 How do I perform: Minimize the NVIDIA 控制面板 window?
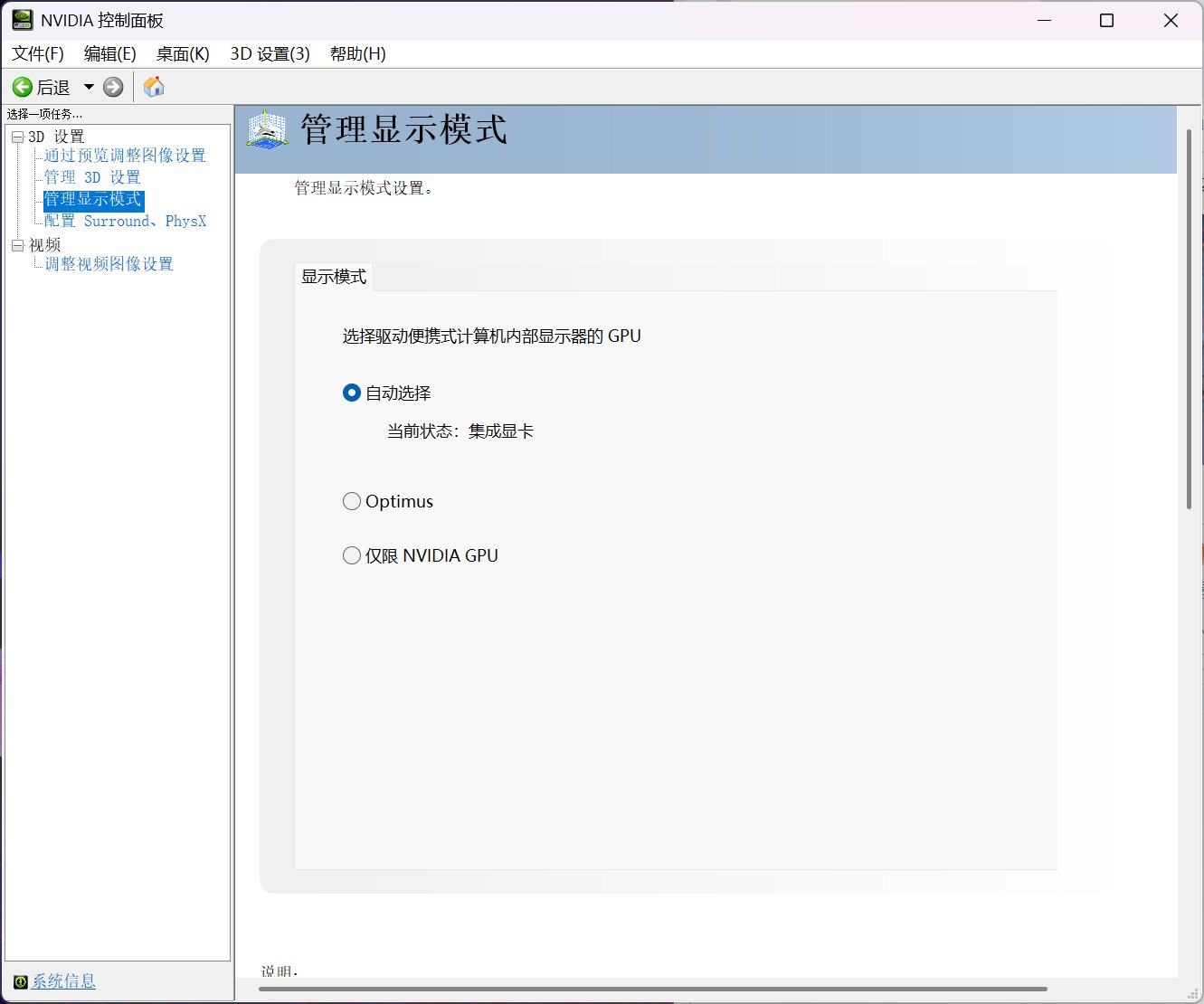1045,20
